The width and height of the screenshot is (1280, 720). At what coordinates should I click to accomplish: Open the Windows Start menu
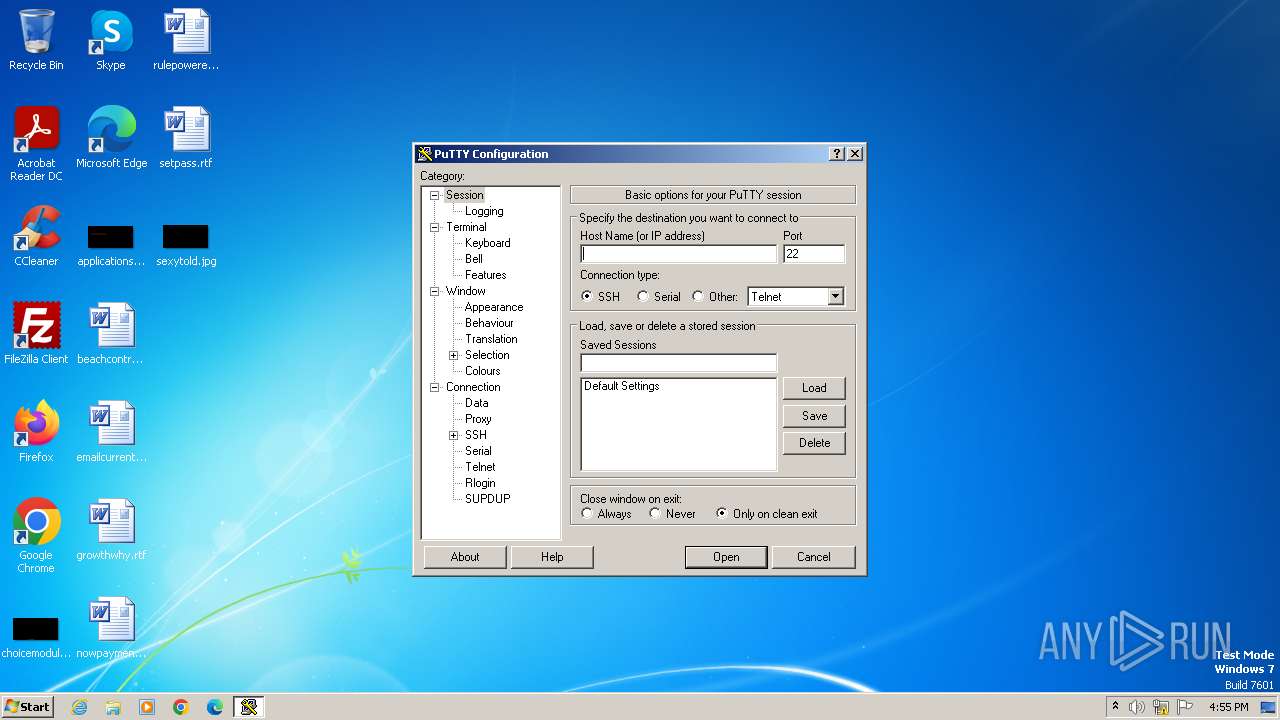tap(27, 707)
